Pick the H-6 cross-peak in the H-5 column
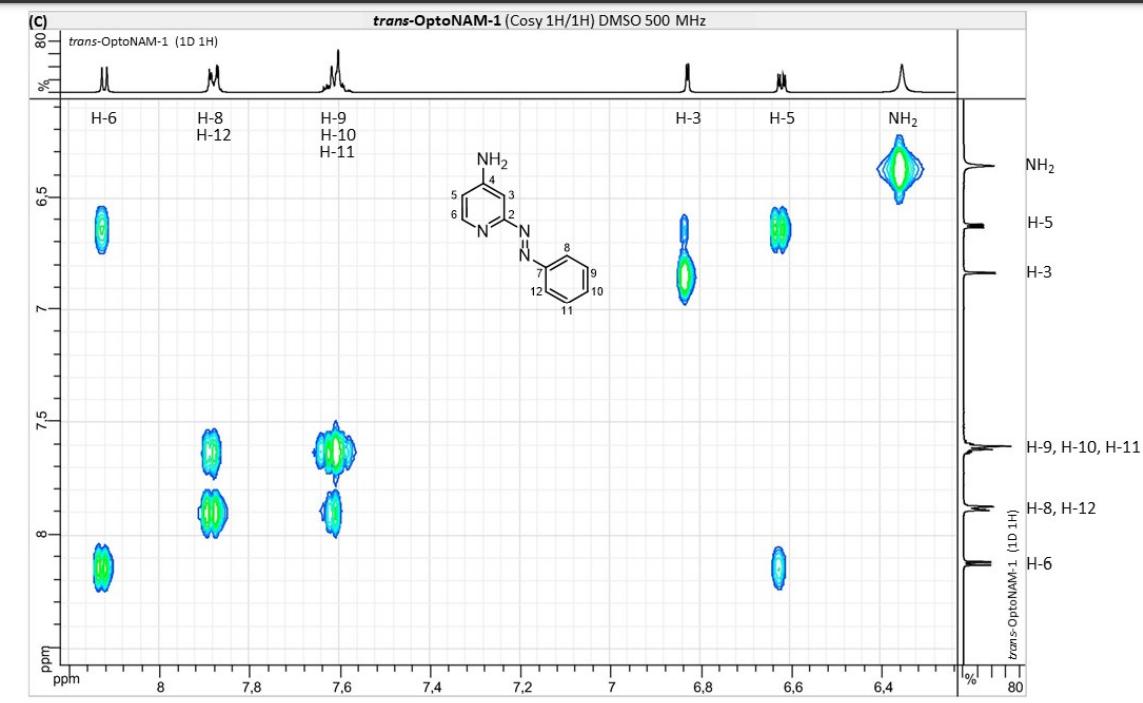 tap(779, 568)
